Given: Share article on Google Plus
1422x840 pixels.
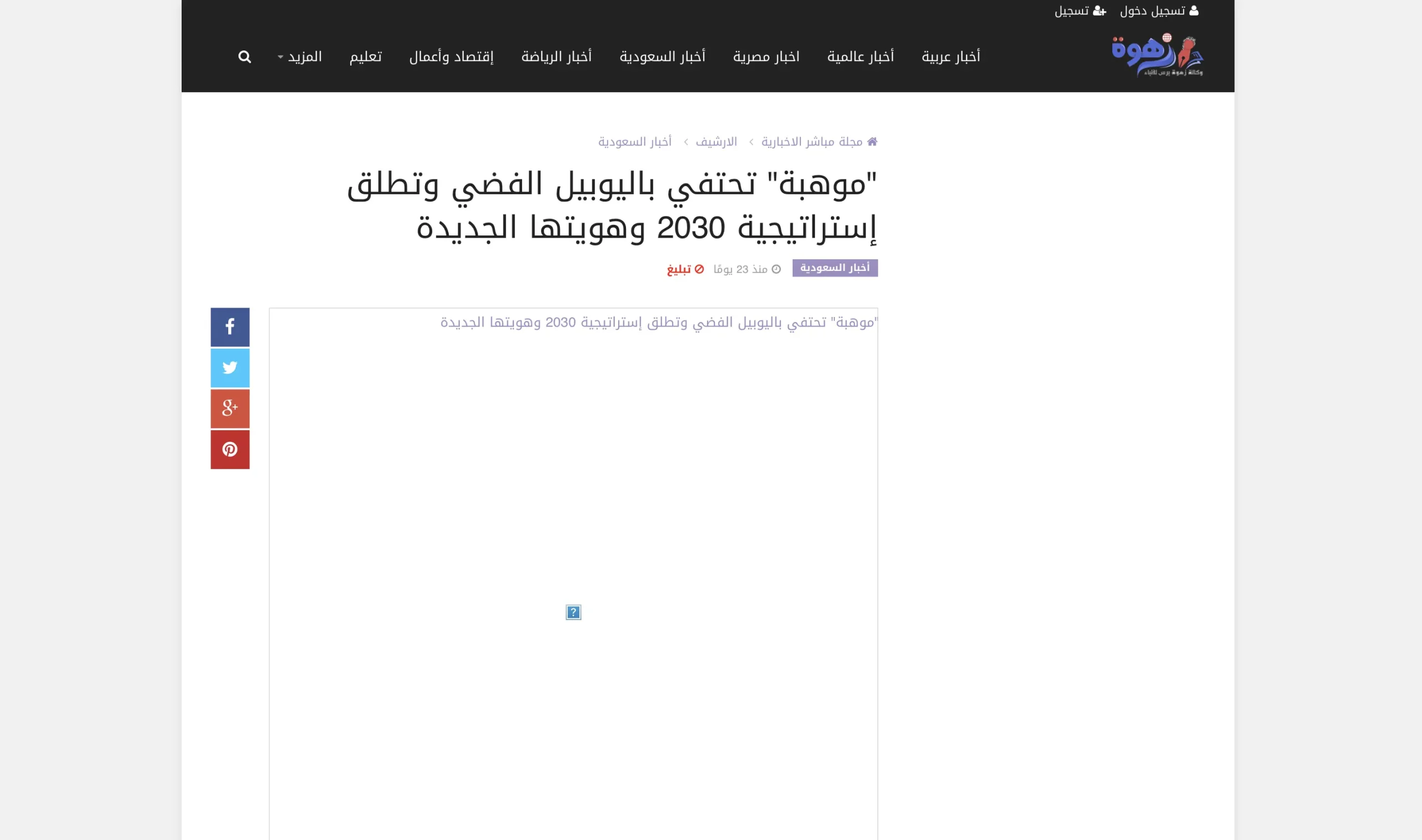Looking at the screenshot, I should click(230, 408).
